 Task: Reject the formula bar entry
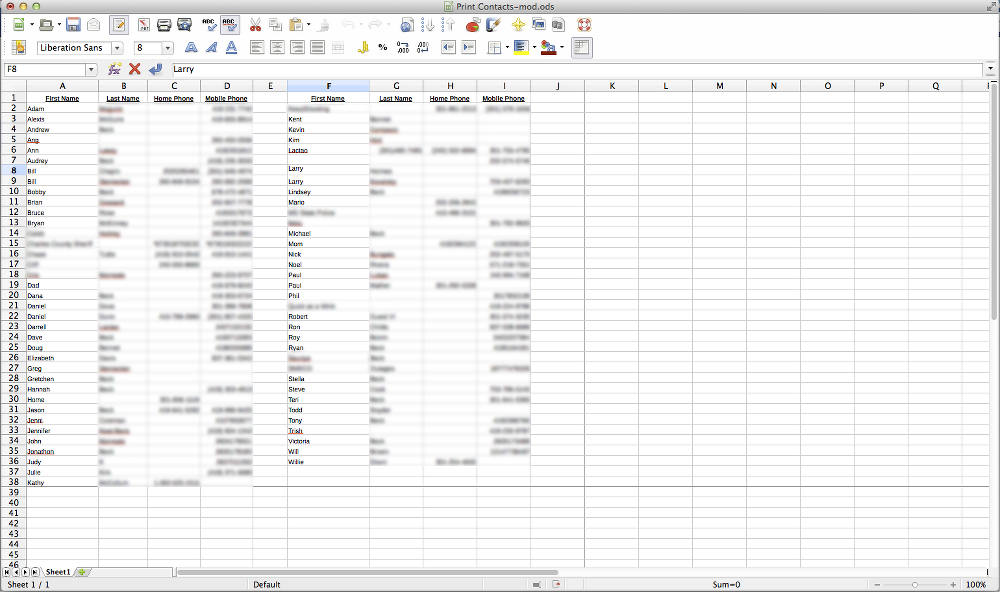(x=134, y=69)
